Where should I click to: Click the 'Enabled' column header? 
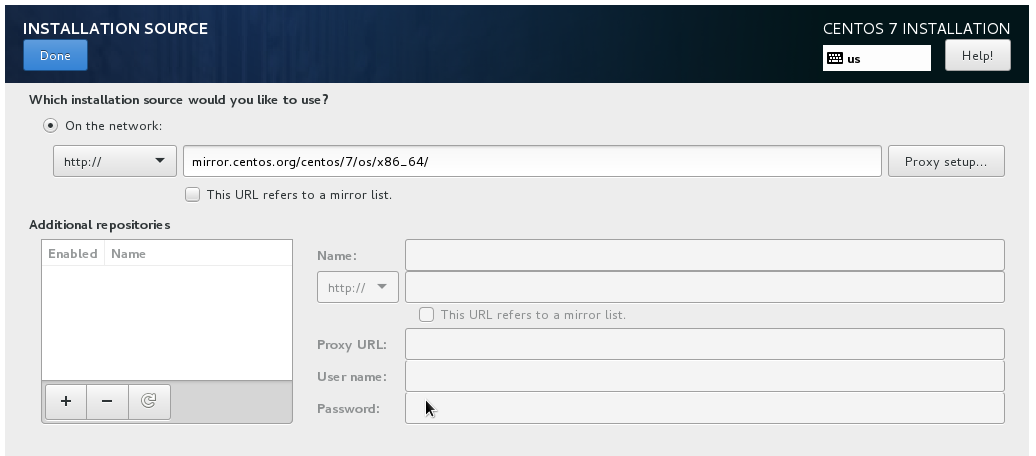(x=73, y=254)
